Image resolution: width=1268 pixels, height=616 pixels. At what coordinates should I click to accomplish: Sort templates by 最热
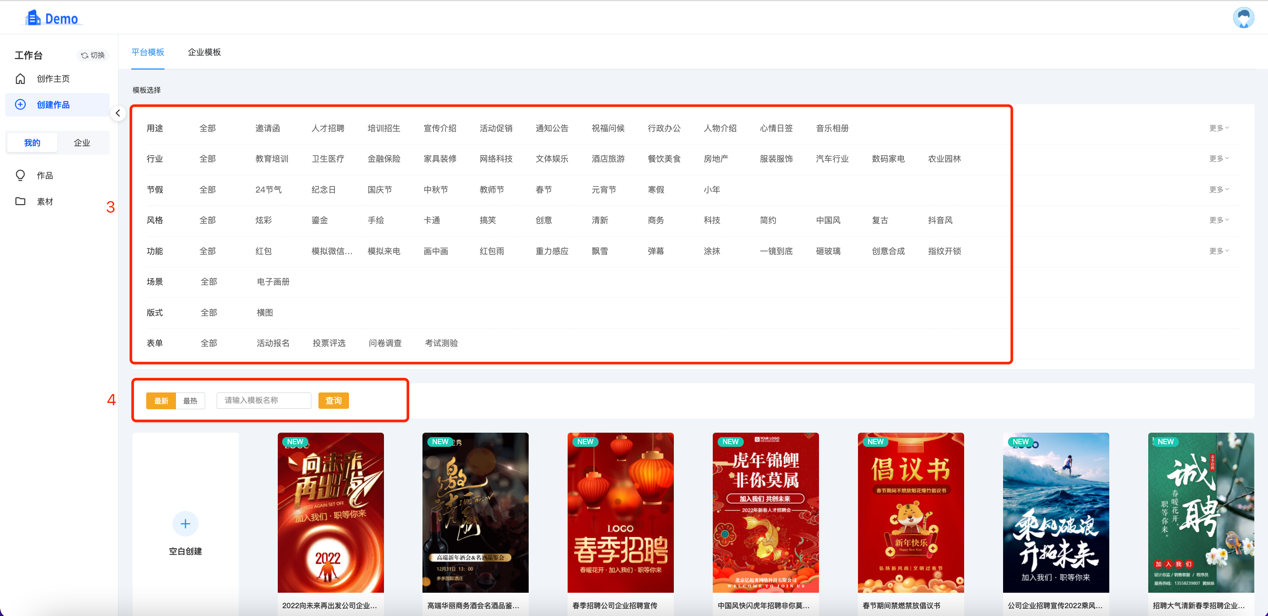point(190,401)
